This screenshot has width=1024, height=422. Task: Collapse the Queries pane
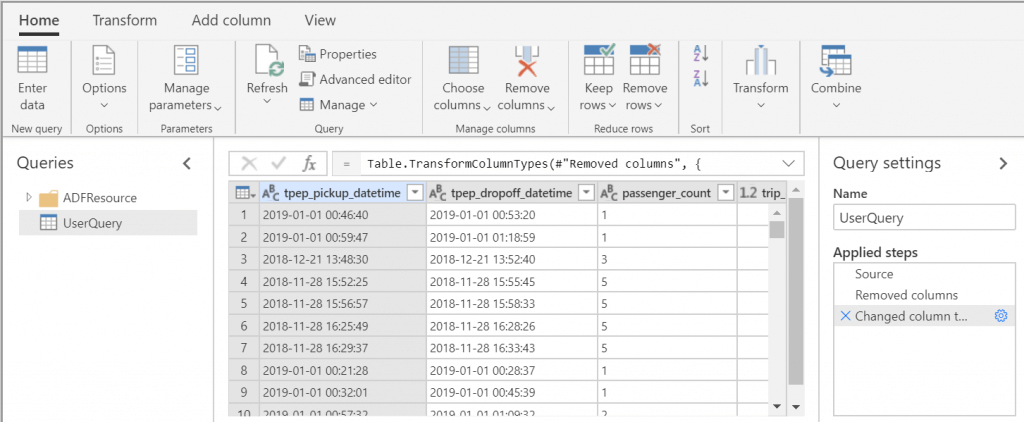[x=187, y=163]
